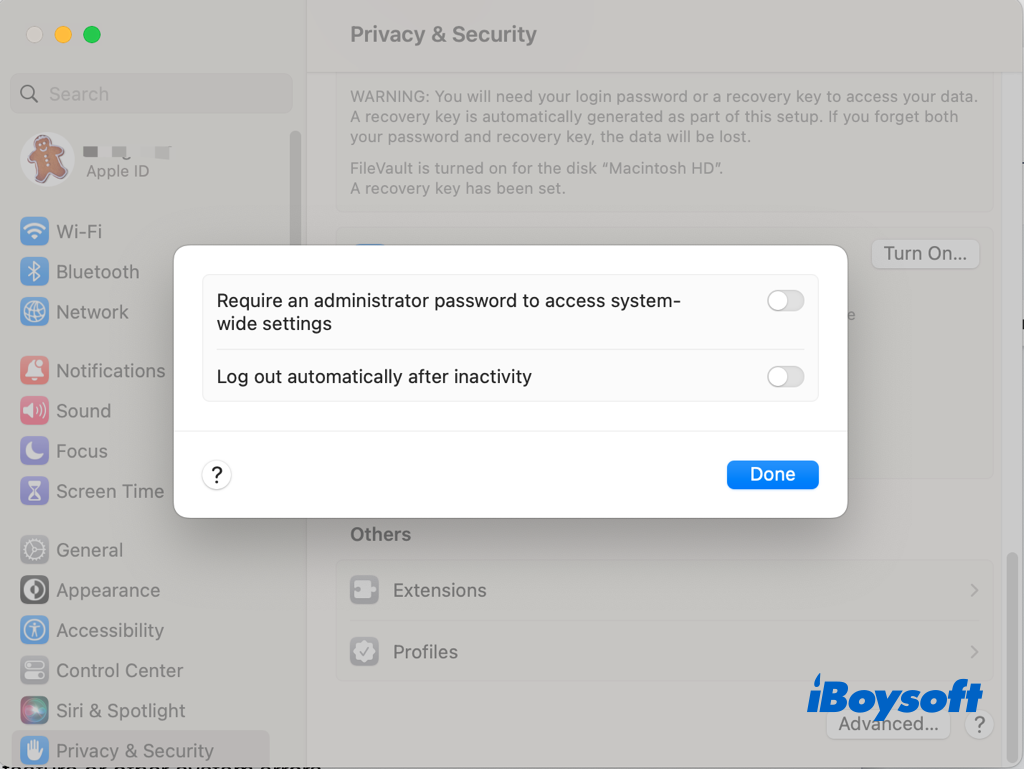The image size is (1024, 769).
Task: Click the dialog help question mark
Action: click(217, 475)
